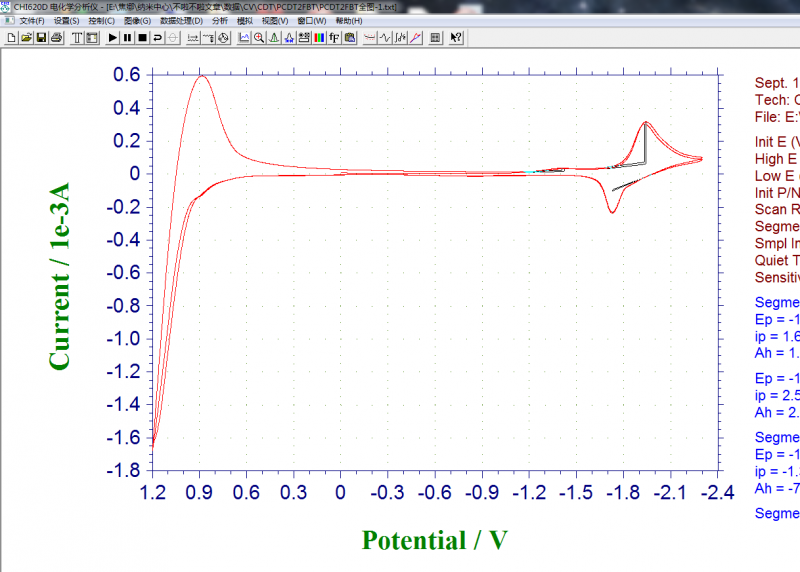Open experiment Parameters dialog icon
The height and width of the screenshot is (572, 800).
tap(92, 38)
